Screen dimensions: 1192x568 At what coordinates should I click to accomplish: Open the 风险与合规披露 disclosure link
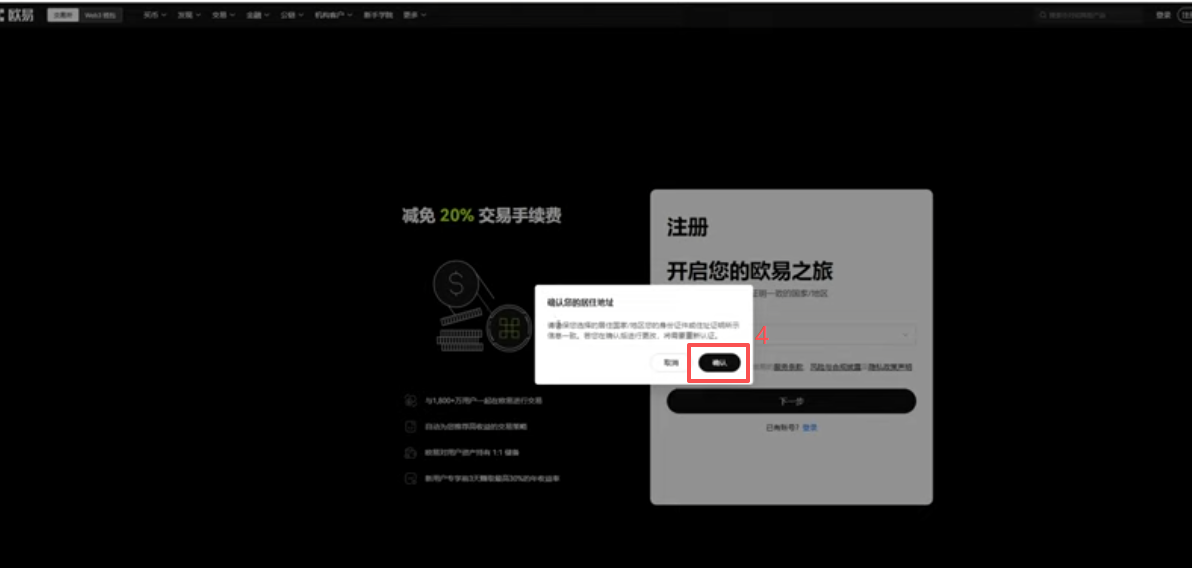click(835, 367)
